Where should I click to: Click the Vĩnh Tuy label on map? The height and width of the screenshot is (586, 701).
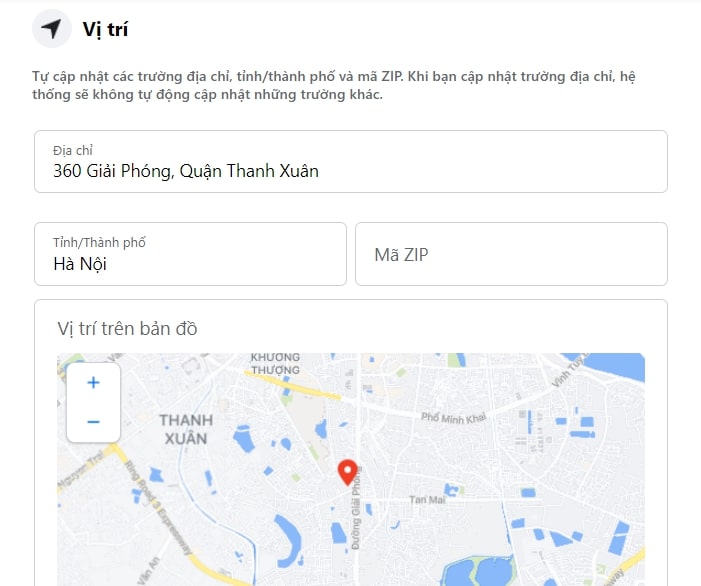pos(569,371)
